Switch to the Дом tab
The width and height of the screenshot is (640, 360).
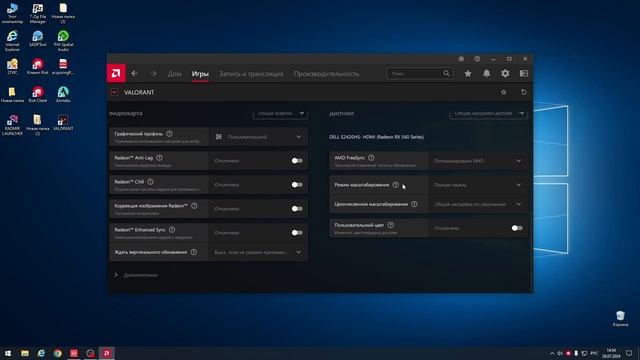(x=174, y=74)
